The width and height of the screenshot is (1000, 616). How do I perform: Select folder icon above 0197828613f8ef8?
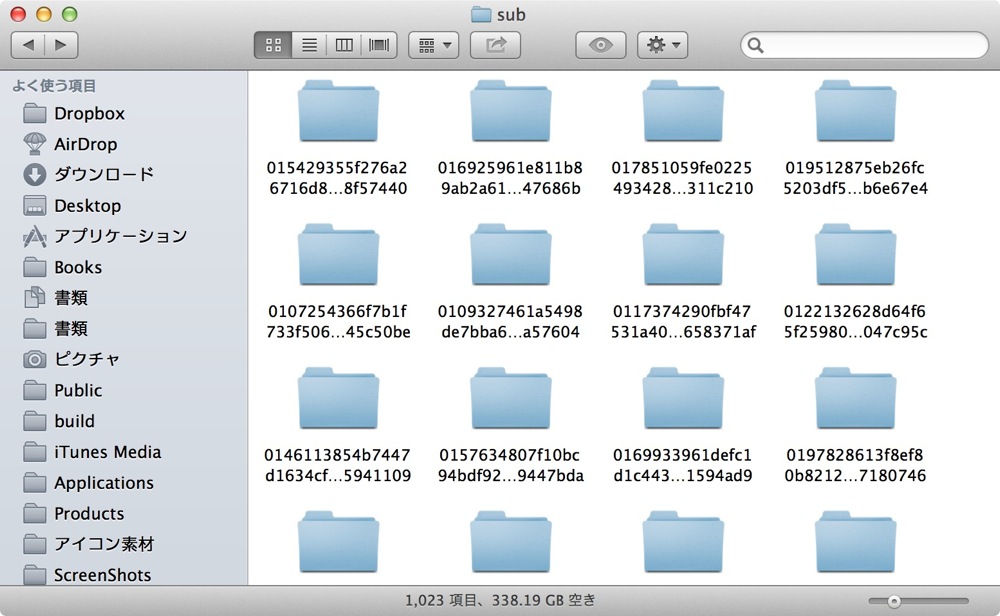point(855,398)
